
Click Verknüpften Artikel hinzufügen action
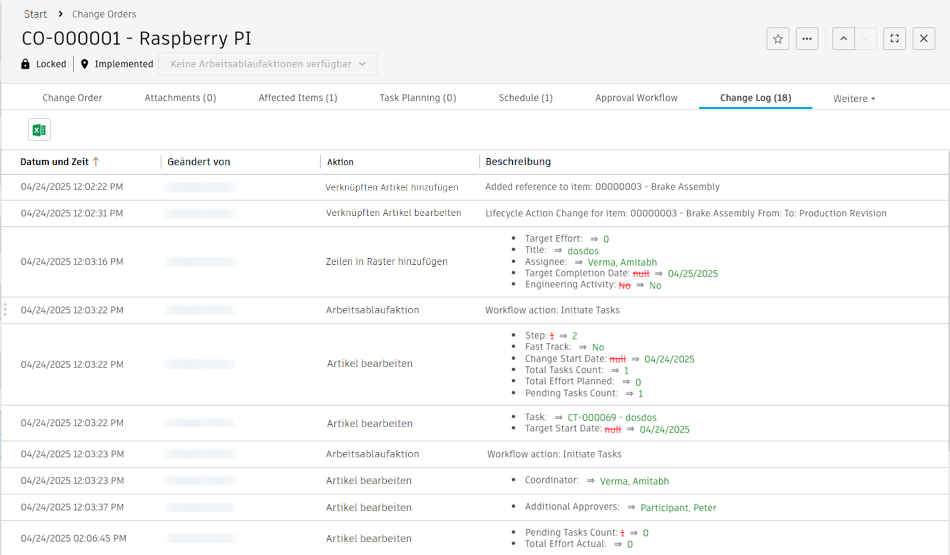(391, 187)
